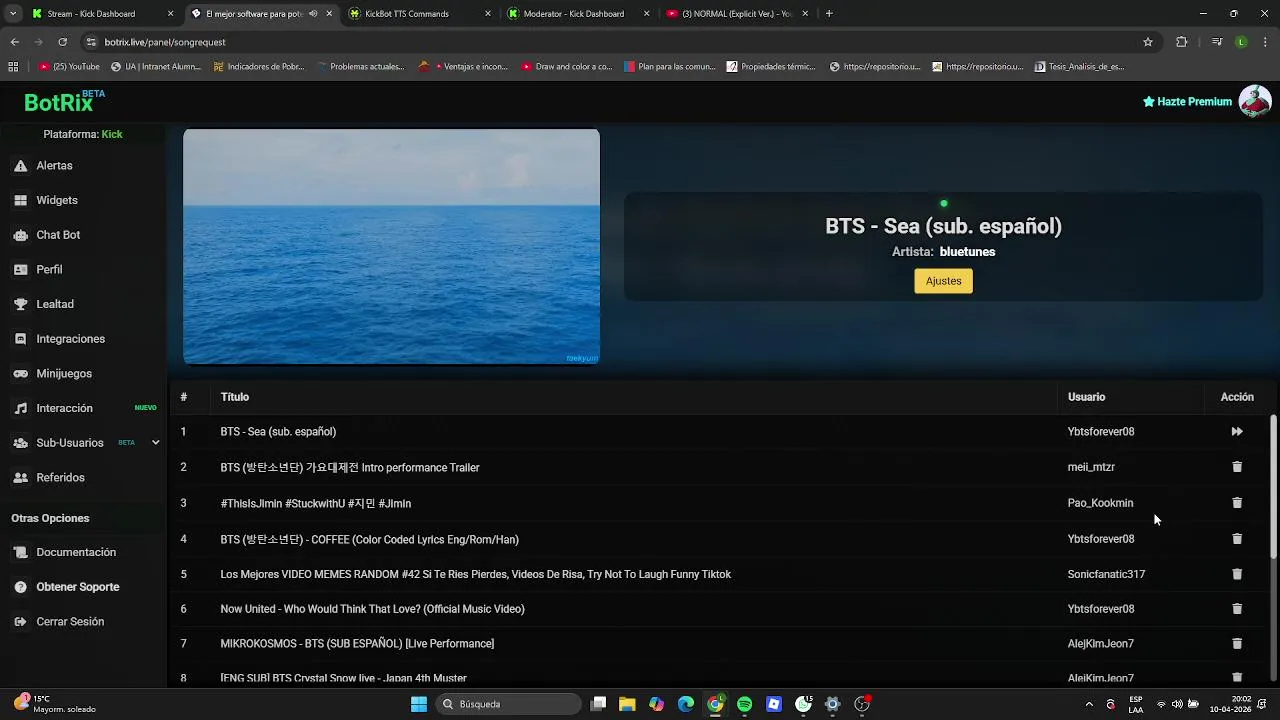Image resolution: width=1280 pixels, height=720 pixels.
Task: Open Widgets in the sidebar
Action: [57, 200]
